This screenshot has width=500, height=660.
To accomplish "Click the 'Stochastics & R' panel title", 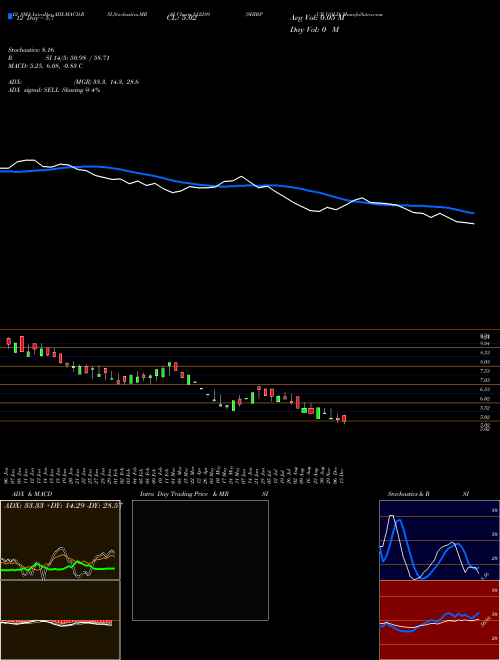I will coord(409,494).
